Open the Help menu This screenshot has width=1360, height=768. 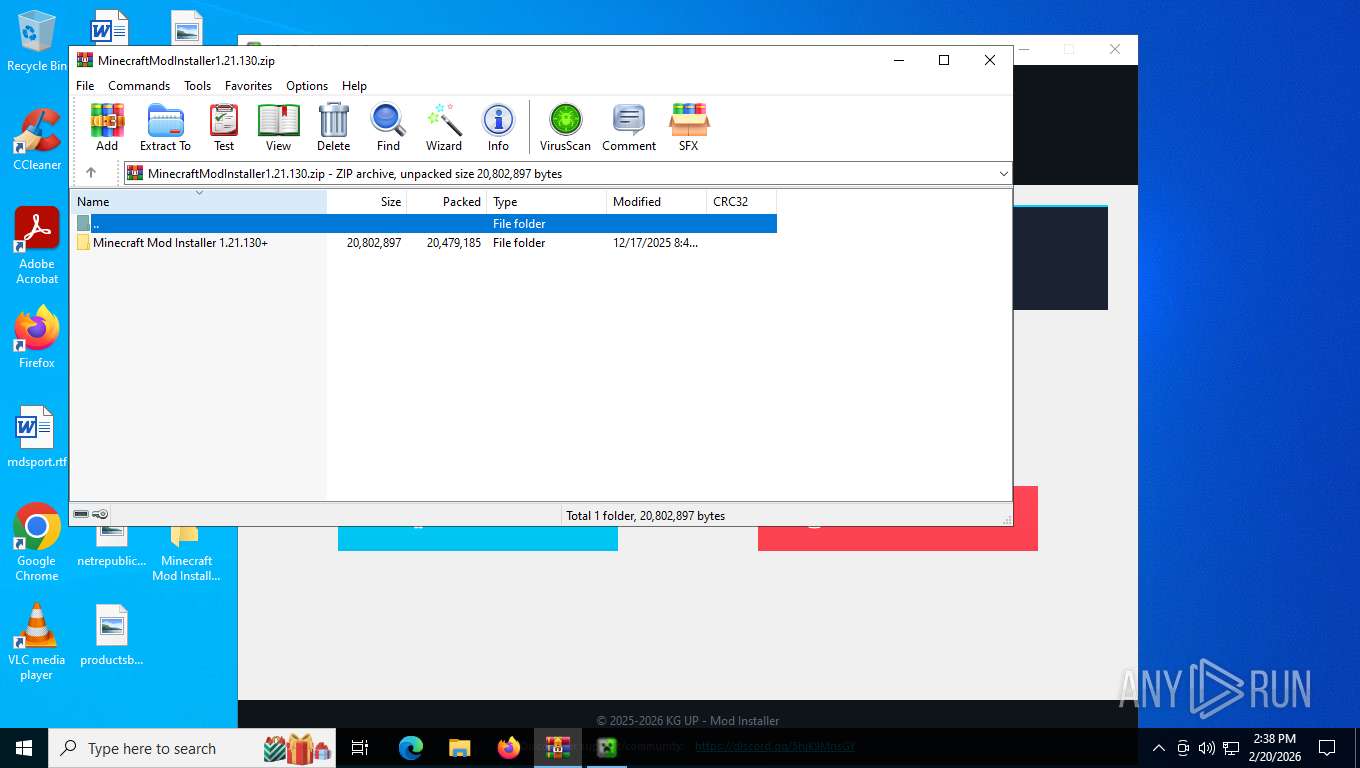(x=354, y=86)
